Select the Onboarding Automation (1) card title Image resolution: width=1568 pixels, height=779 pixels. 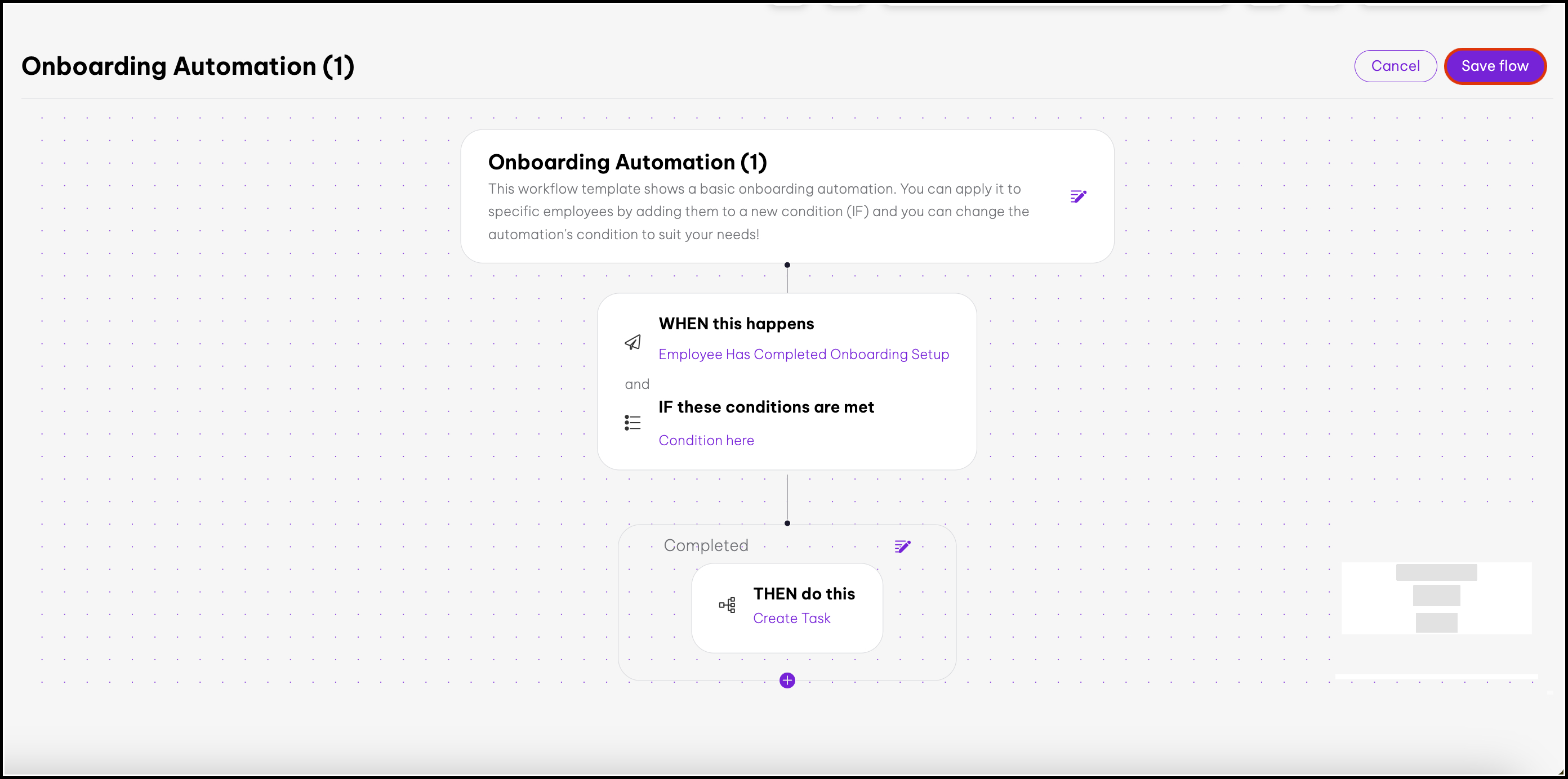click(627, 162)
